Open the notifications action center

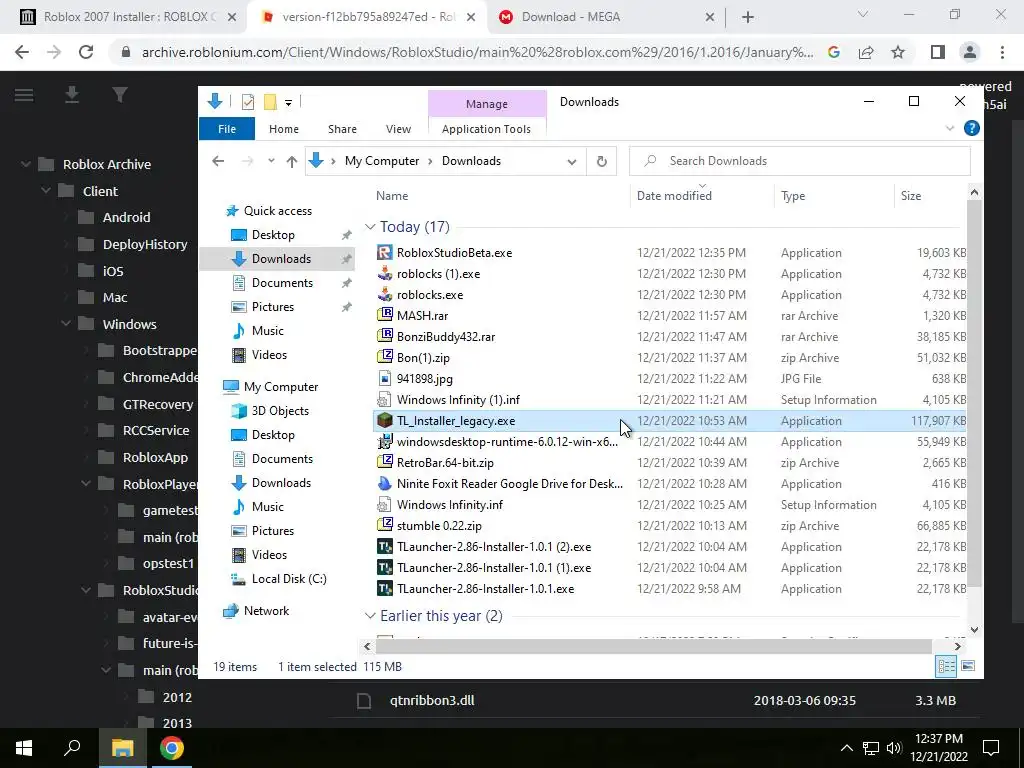[991, 748]
